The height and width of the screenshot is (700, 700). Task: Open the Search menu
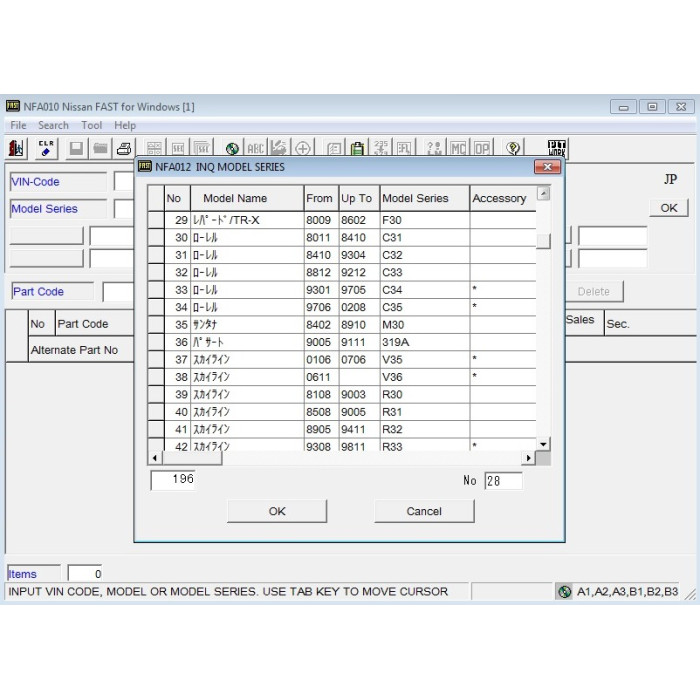(x=53, y=125)
